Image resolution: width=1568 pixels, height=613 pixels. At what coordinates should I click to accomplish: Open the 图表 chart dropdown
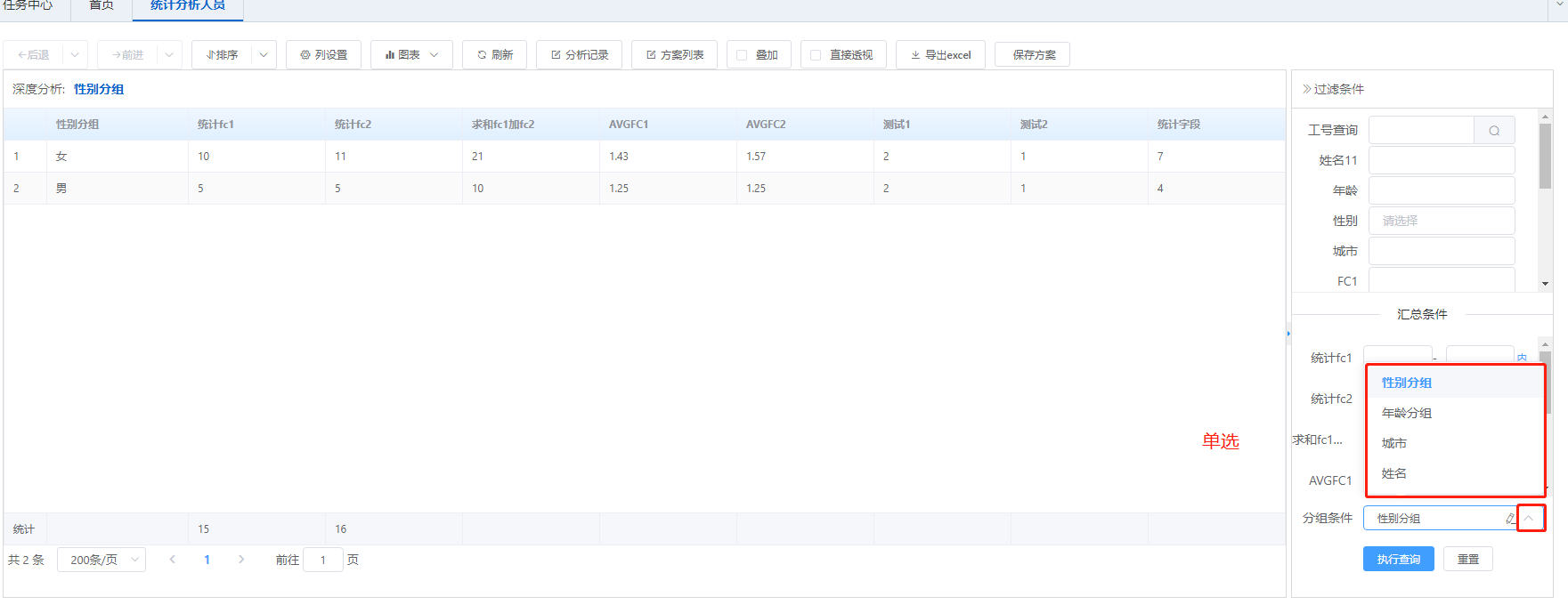pos(411,55)
